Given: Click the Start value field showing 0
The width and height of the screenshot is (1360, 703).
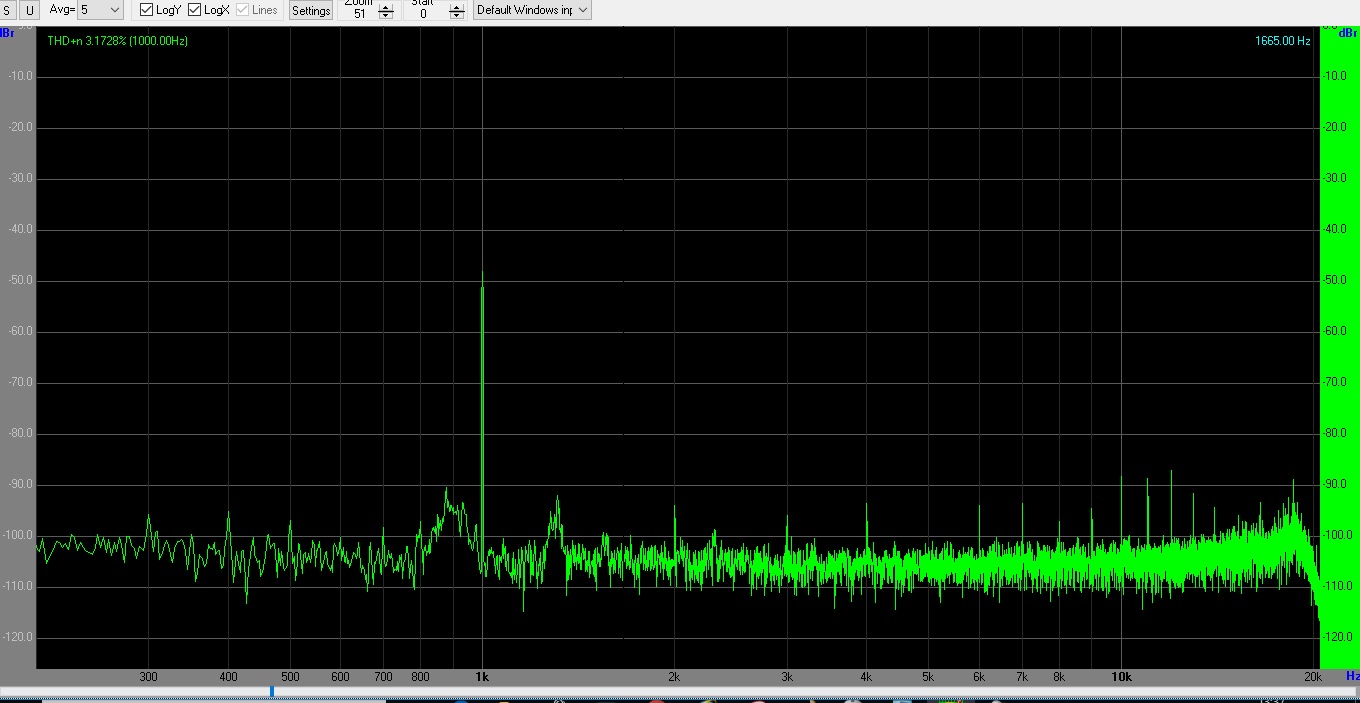Looking at the screenshot, I should 425,13.
